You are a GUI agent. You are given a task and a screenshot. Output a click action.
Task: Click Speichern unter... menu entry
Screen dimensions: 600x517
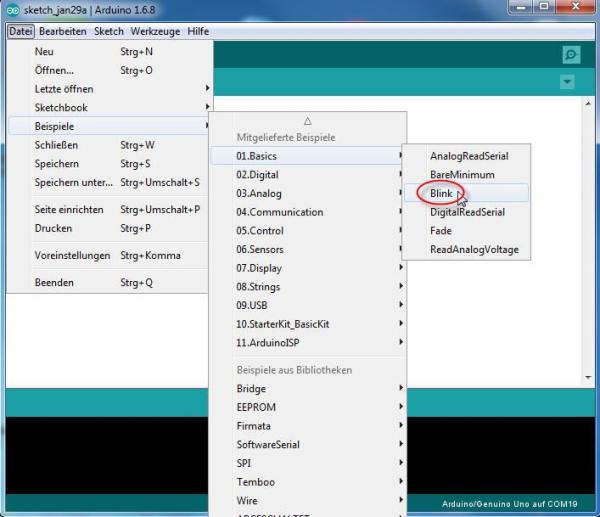(x=74, y=182)
